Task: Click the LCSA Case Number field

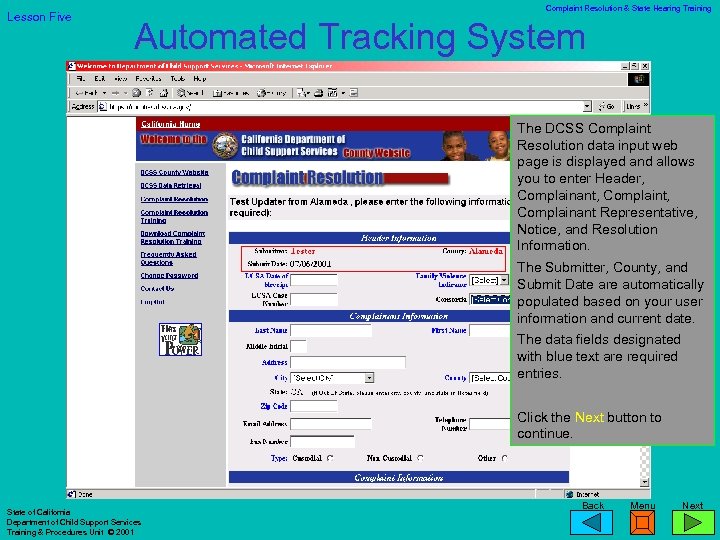Action: coord(314,299)
